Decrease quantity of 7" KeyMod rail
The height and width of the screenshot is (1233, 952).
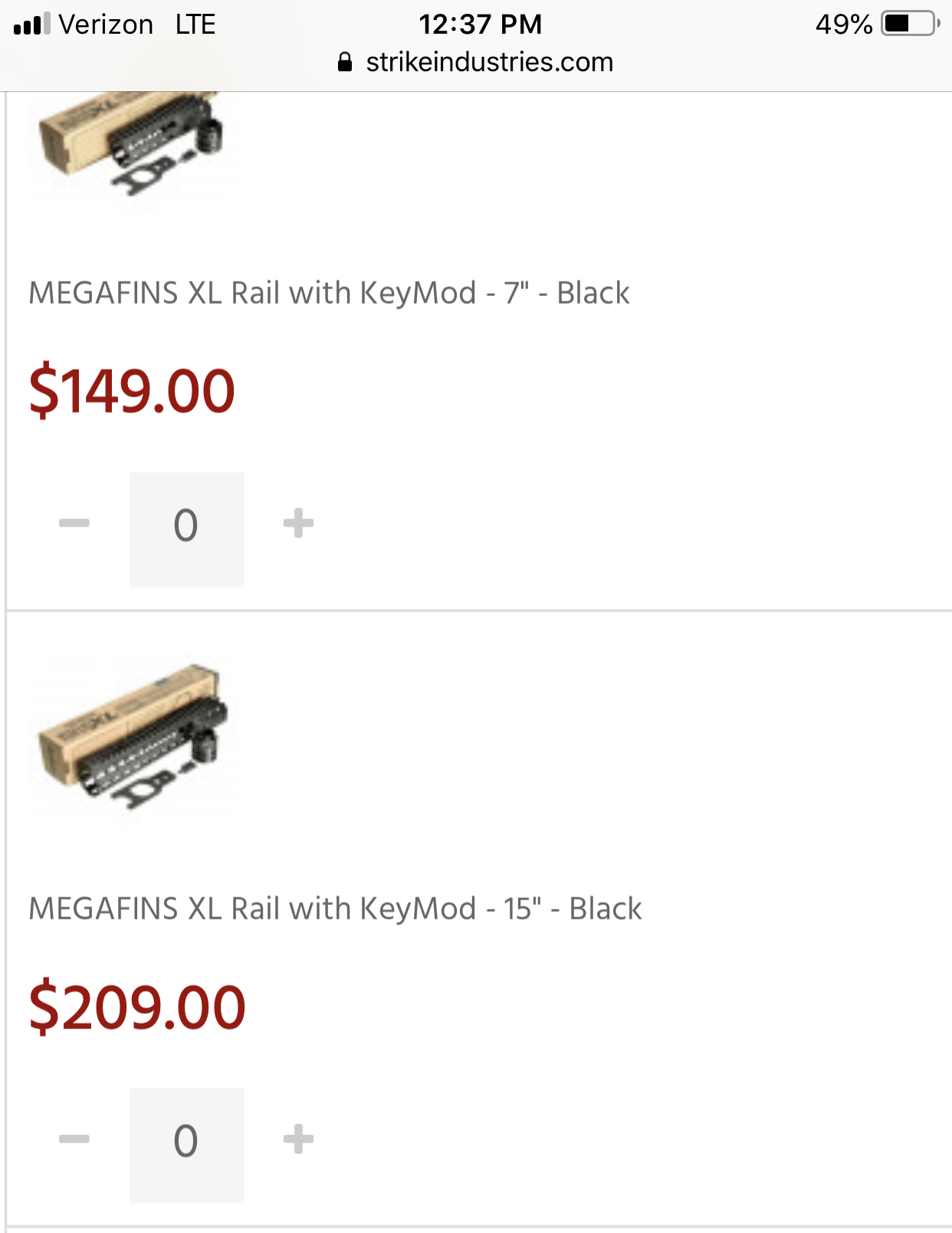(74, 524)
